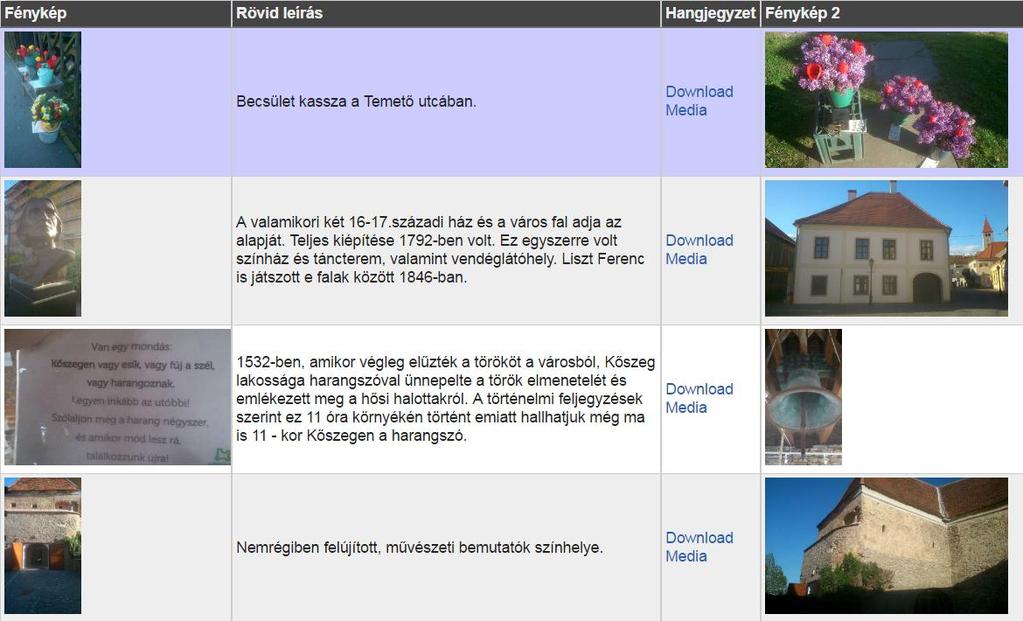This screenshot has height=621, width=1023.
Task: Open purple flower bouquets photo in first row
Action: coord(886,100)
